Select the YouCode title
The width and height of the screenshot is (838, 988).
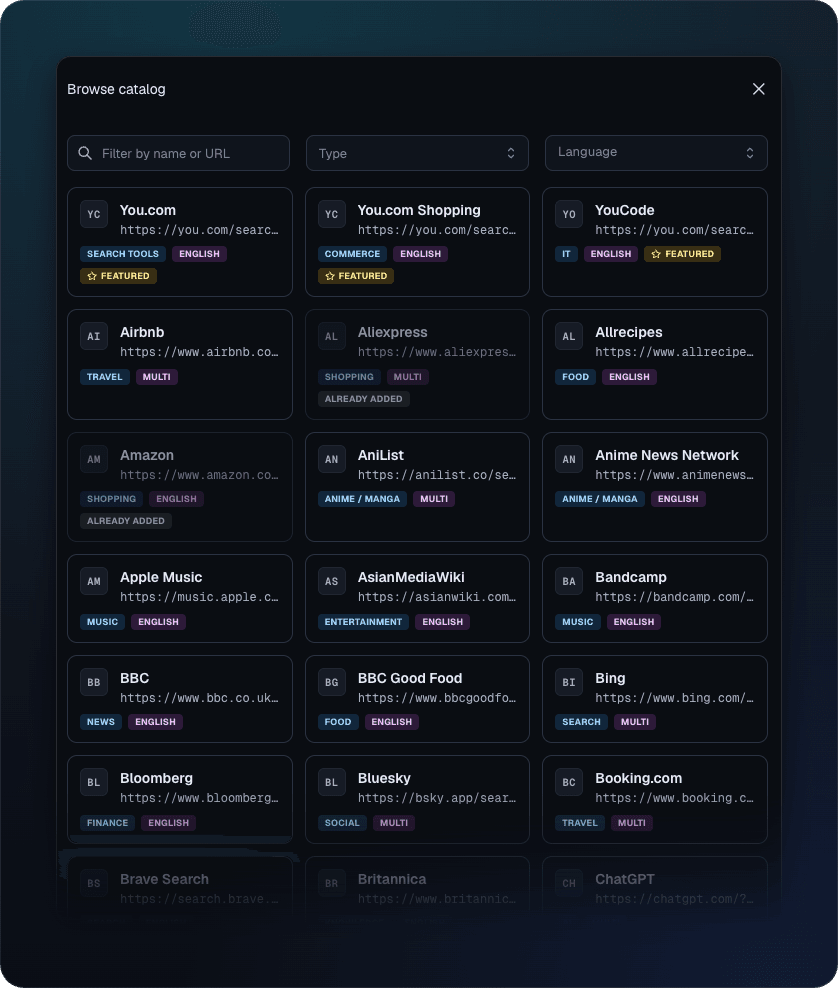coord(624,210)
